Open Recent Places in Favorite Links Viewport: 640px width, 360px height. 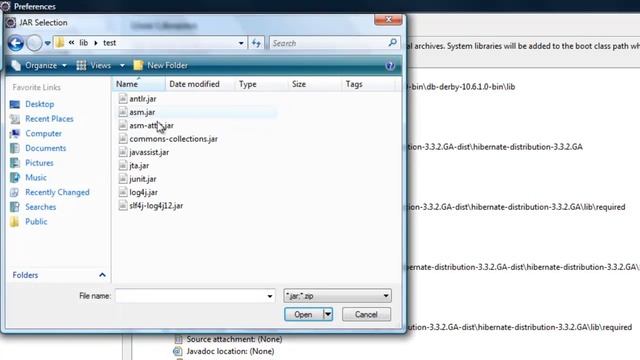(x=49, y=119)
